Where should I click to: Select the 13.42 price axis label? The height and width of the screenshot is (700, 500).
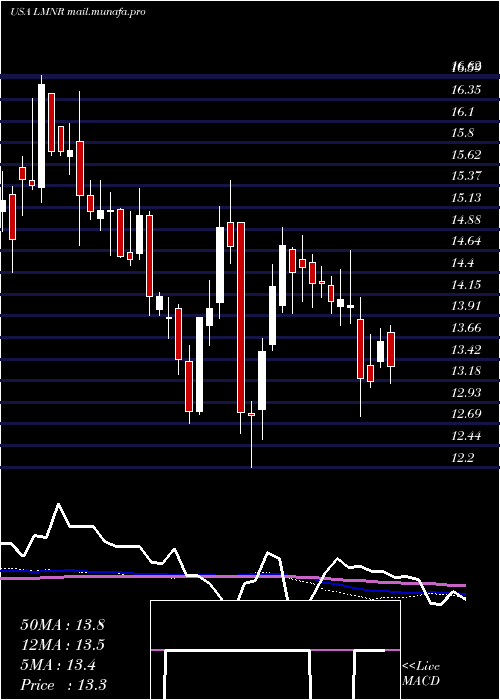pos(467,350)
